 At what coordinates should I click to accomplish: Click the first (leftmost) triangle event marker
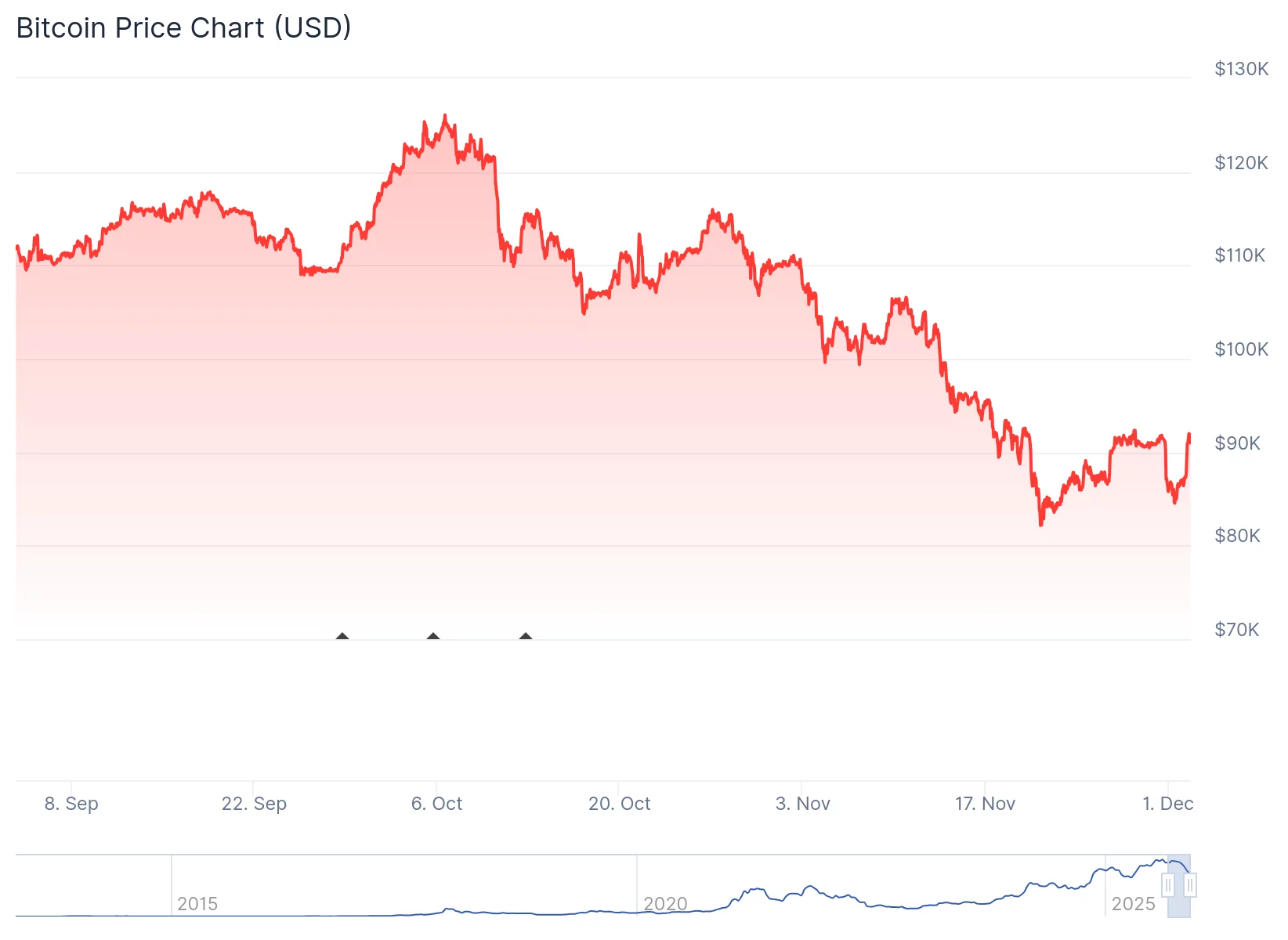coord(342,637)
